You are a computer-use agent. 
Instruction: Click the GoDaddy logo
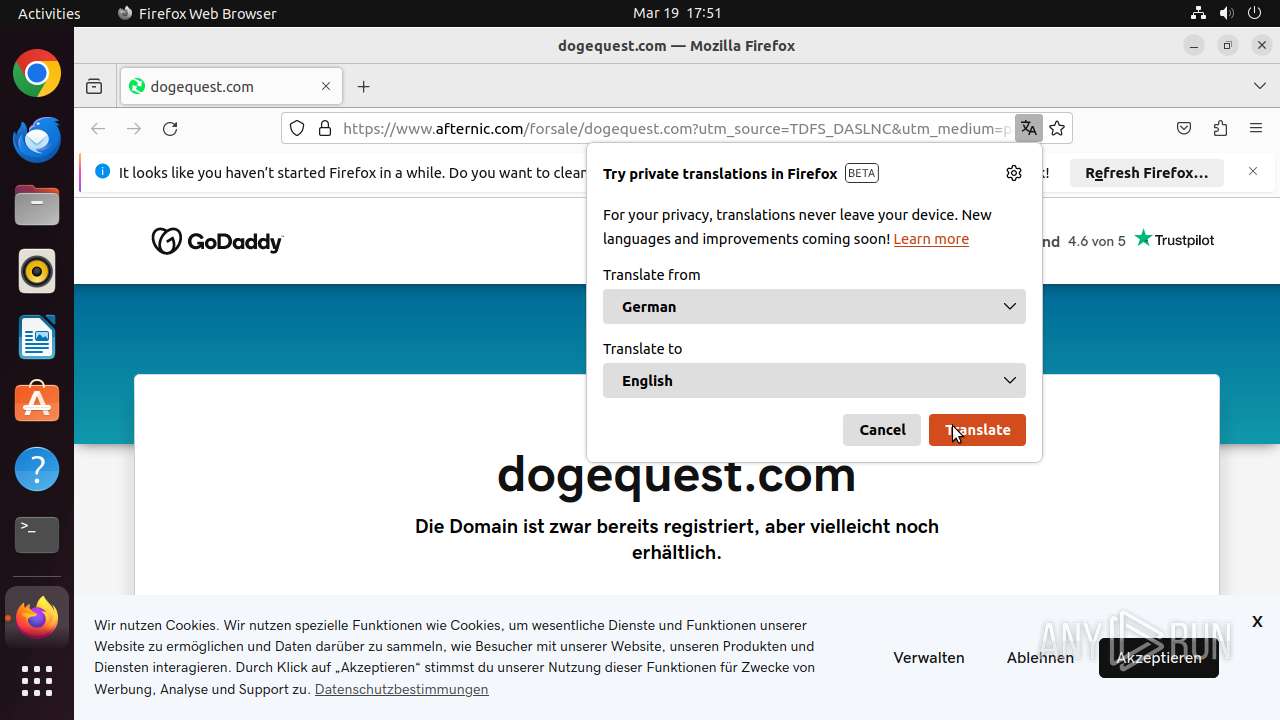(x=217, y=241)
